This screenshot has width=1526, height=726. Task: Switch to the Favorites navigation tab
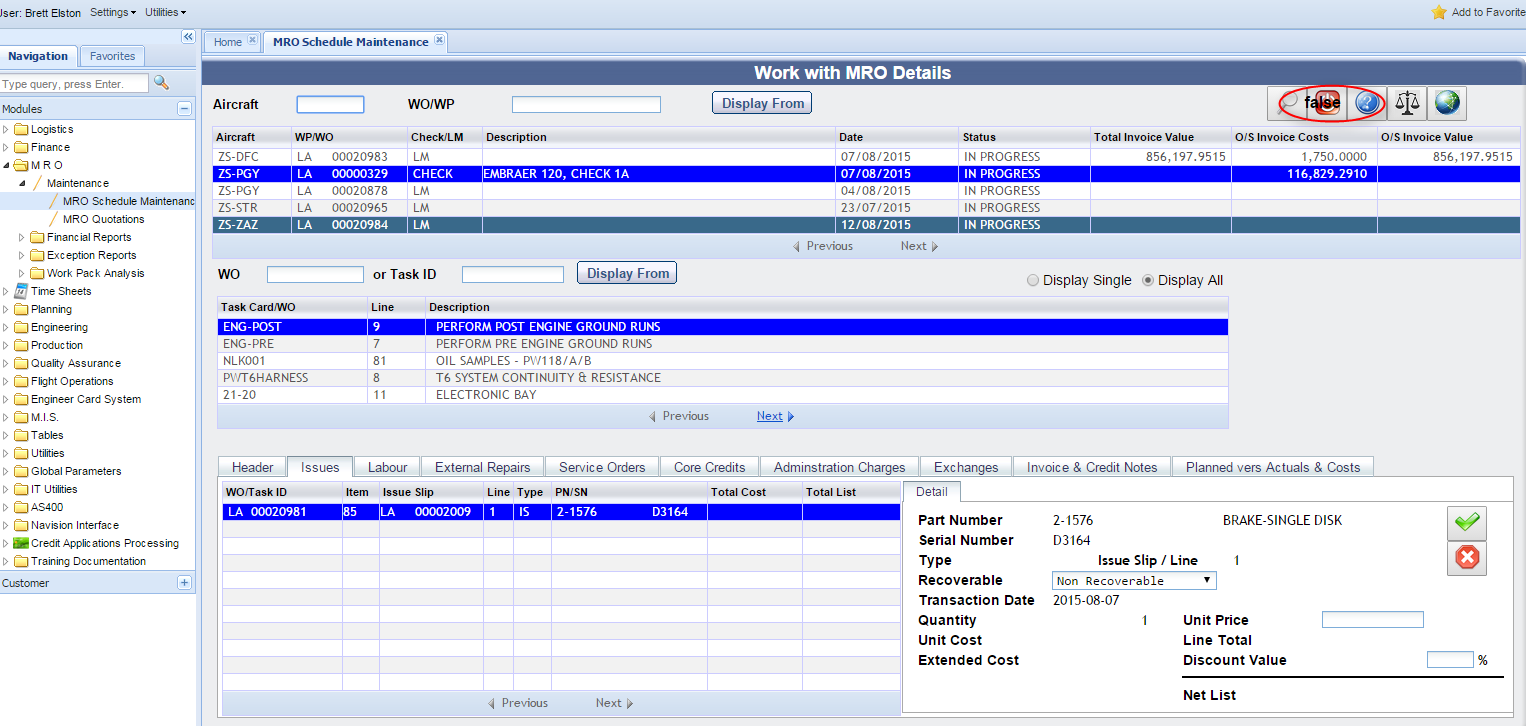pyautogui.click(x=112, y=56)
